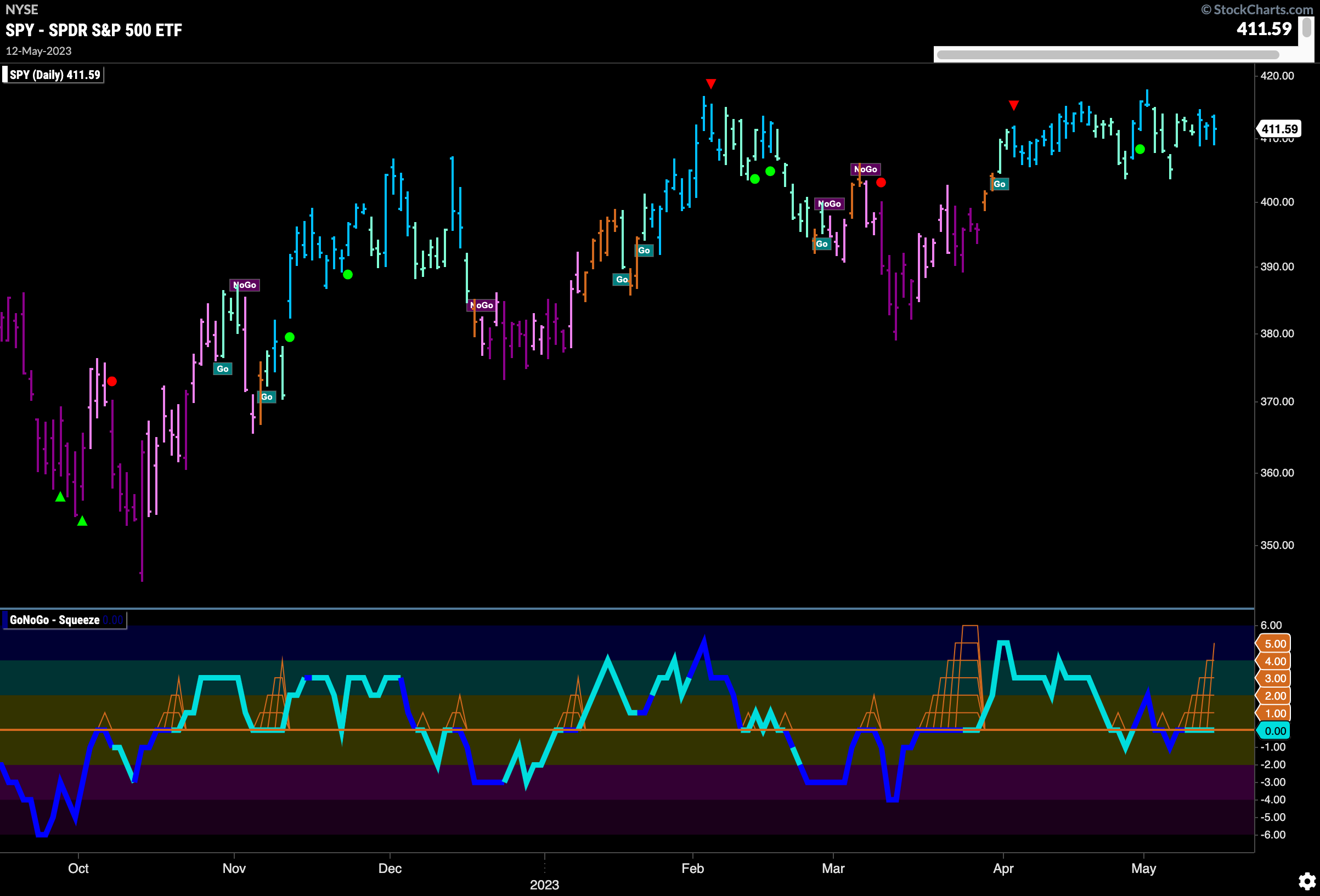Click the Go flag at end of February

[822, 243]
